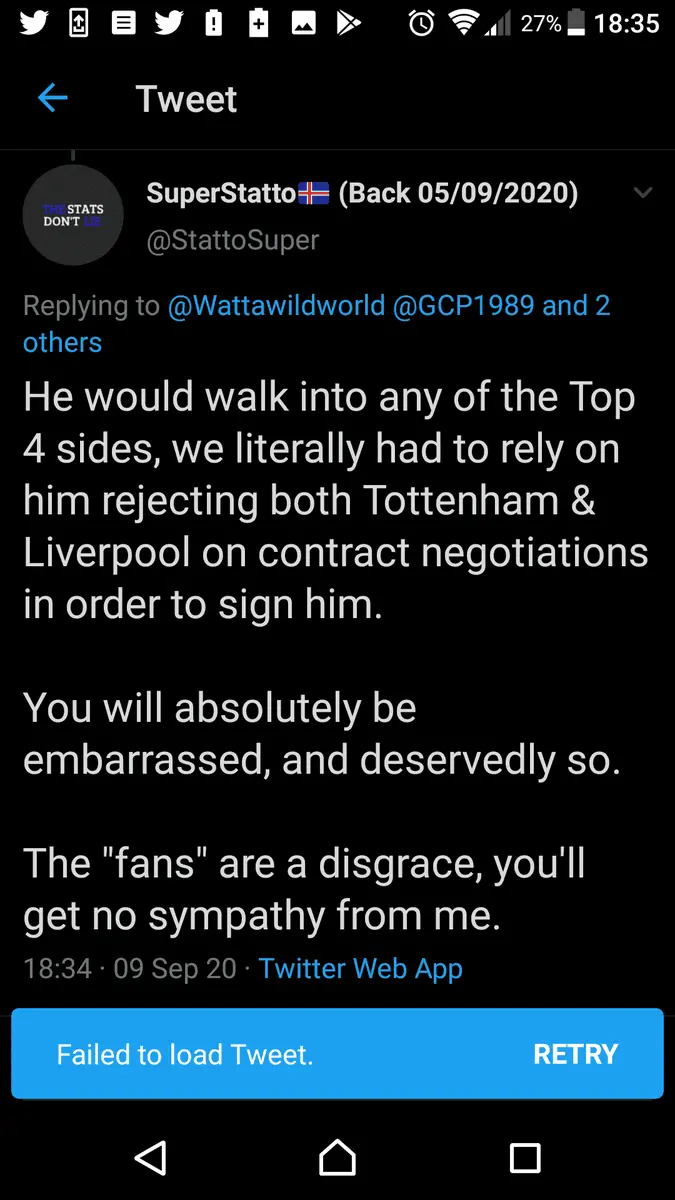Viewport: 675px width, 1200px height.
Task: Tap the Play Store notification icon
Action: coord(347,23)
